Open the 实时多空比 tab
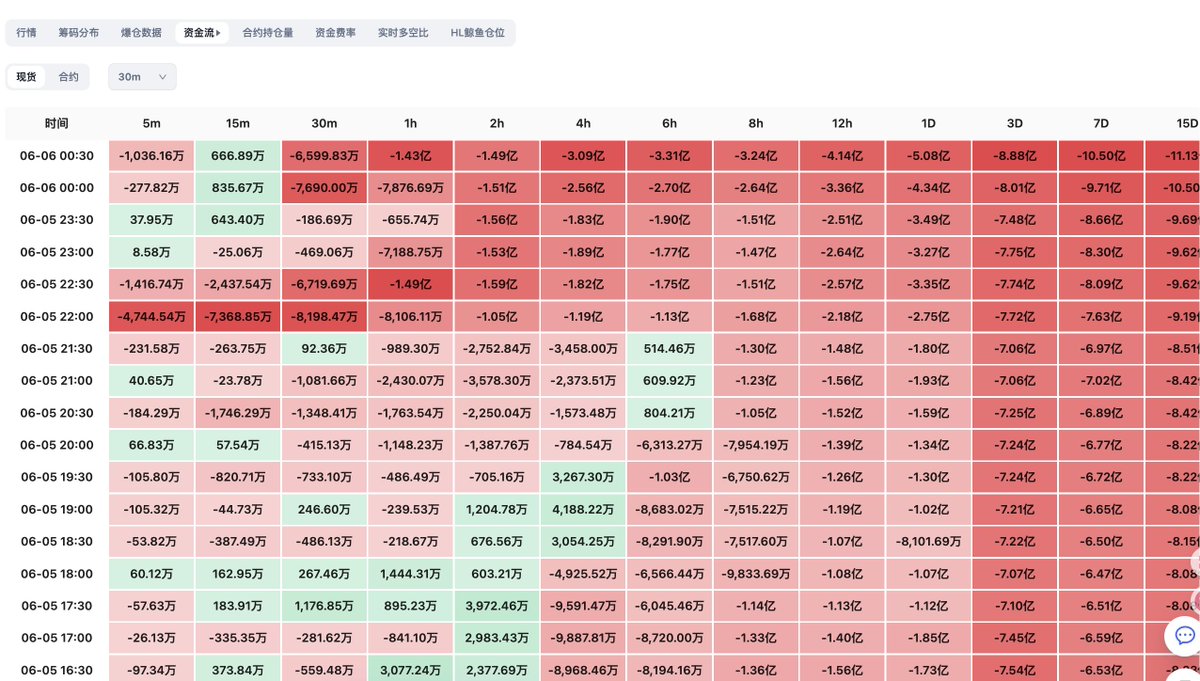Screen dimensions: 1200x681 point(403,33)
